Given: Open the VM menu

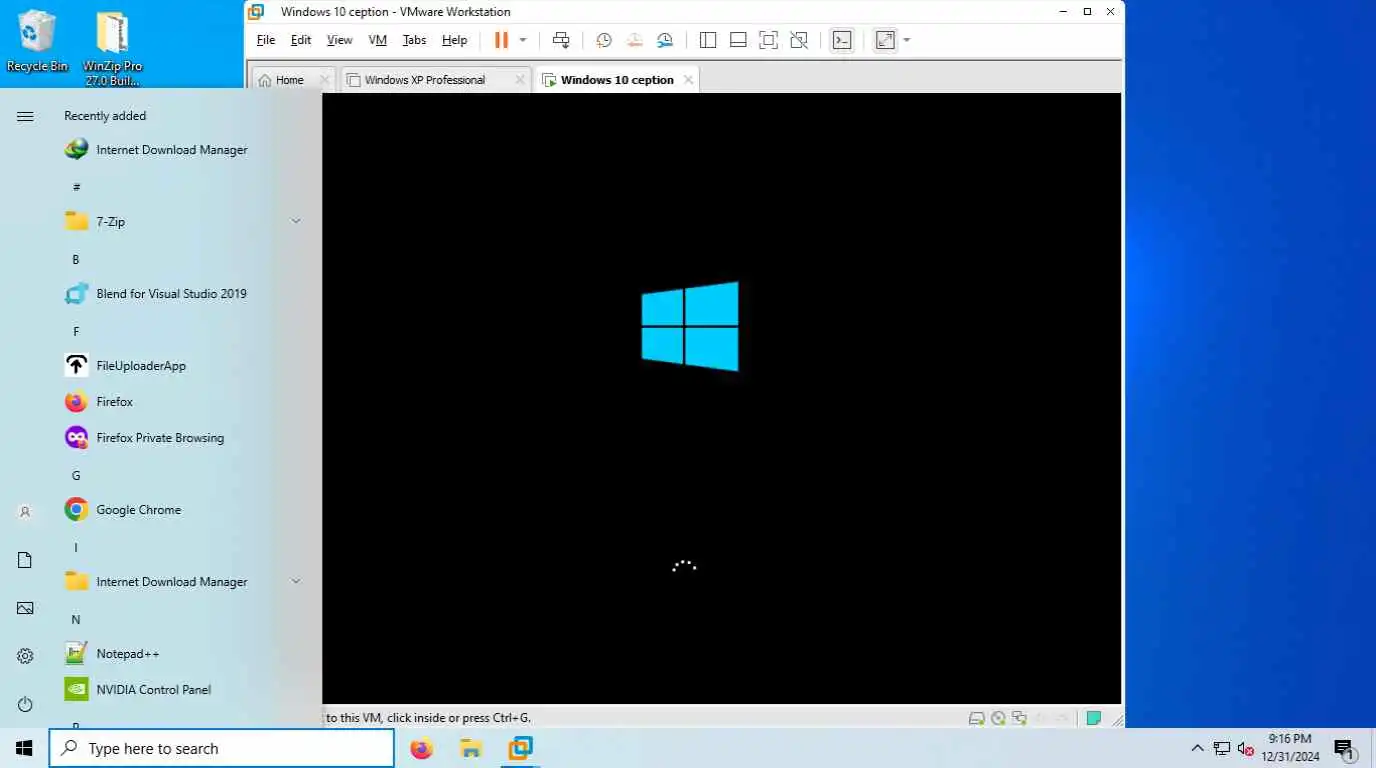Looking at the screenshot, I should (x=377, y=40).
